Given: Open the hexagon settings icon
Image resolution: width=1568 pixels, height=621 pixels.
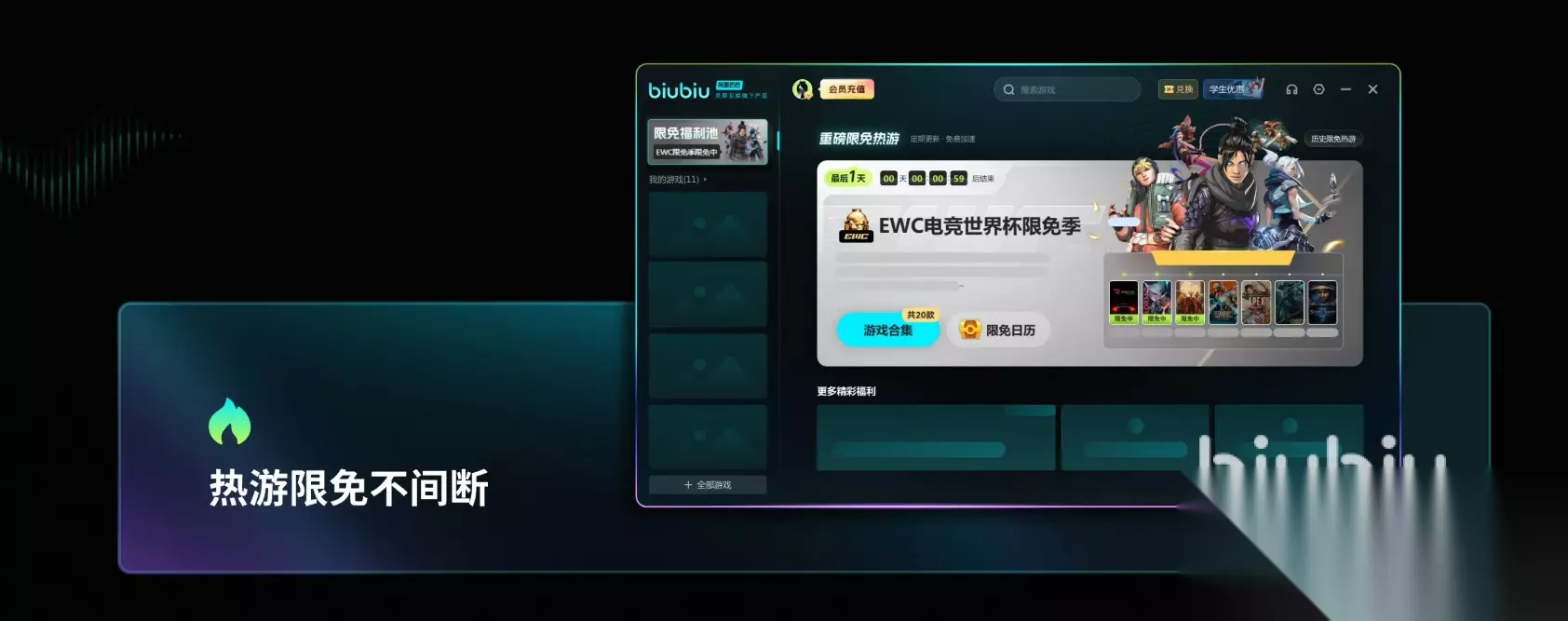Looking at the screenshot, I should [1318, 89].
